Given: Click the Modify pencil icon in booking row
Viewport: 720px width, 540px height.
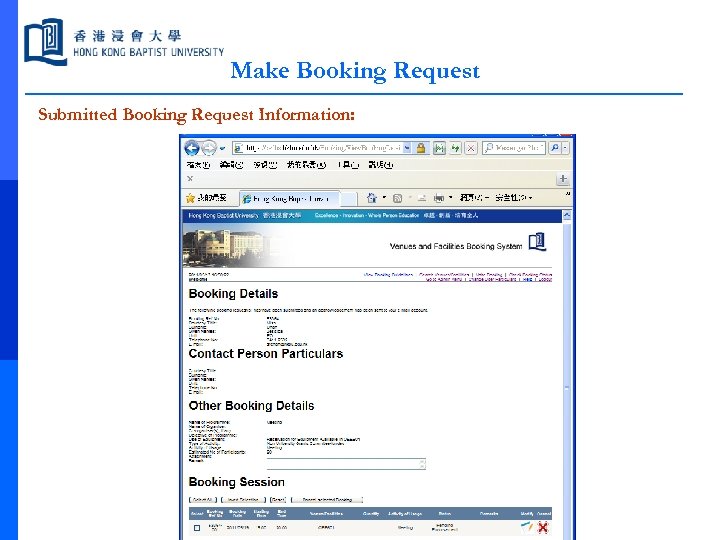Looking at the screenshot, I should click(x=527, y=527).
